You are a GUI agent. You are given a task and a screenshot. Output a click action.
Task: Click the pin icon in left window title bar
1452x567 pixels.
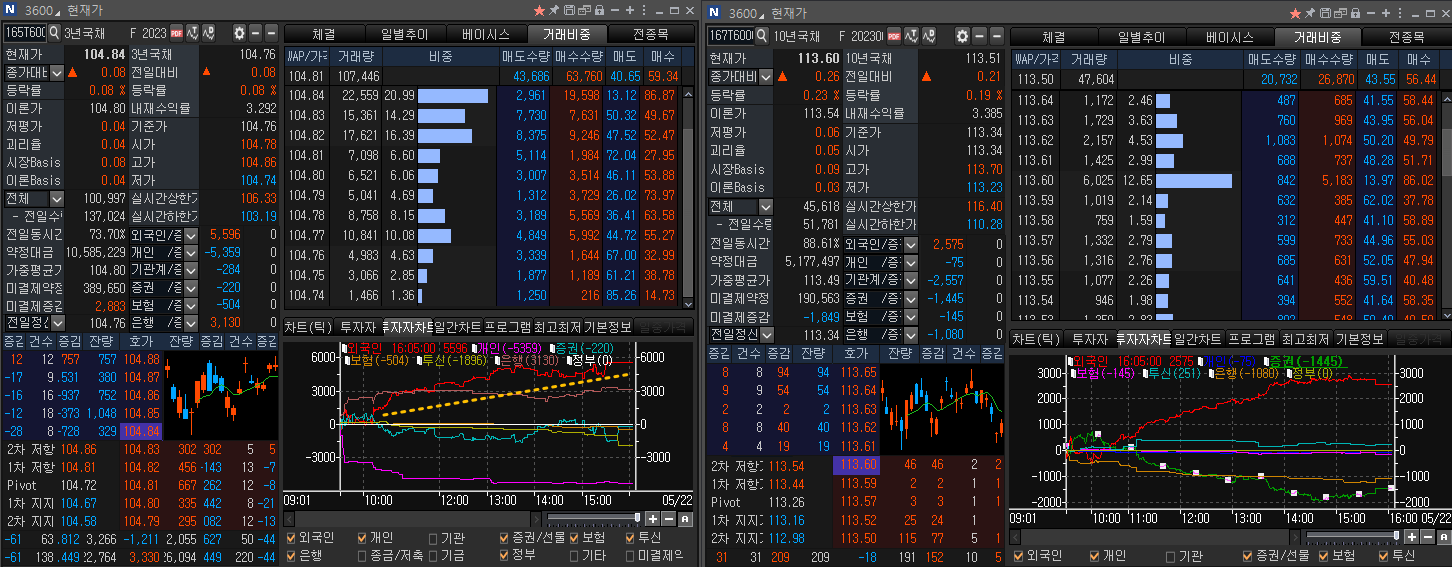pyautogui.click(x=555, y=11)
